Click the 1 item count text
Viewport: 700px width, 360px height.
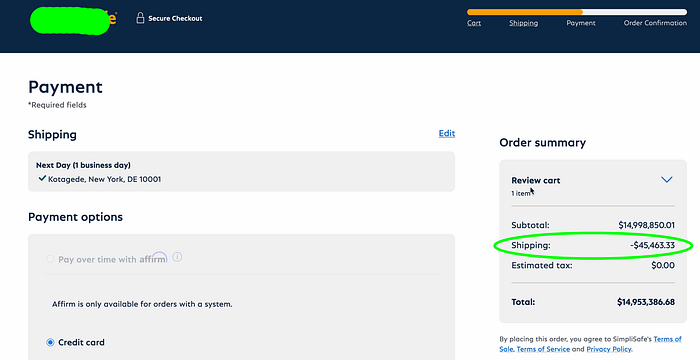(521, 193)
